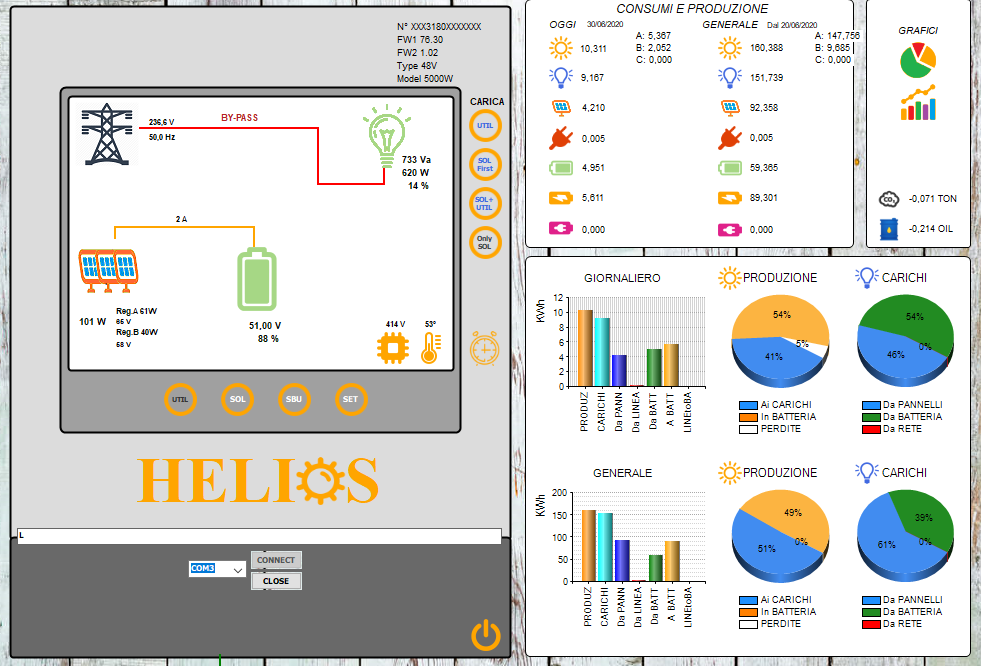981x666 pixels.
Task: Click the orange power button icon
Action: click(x=485, y=635)
